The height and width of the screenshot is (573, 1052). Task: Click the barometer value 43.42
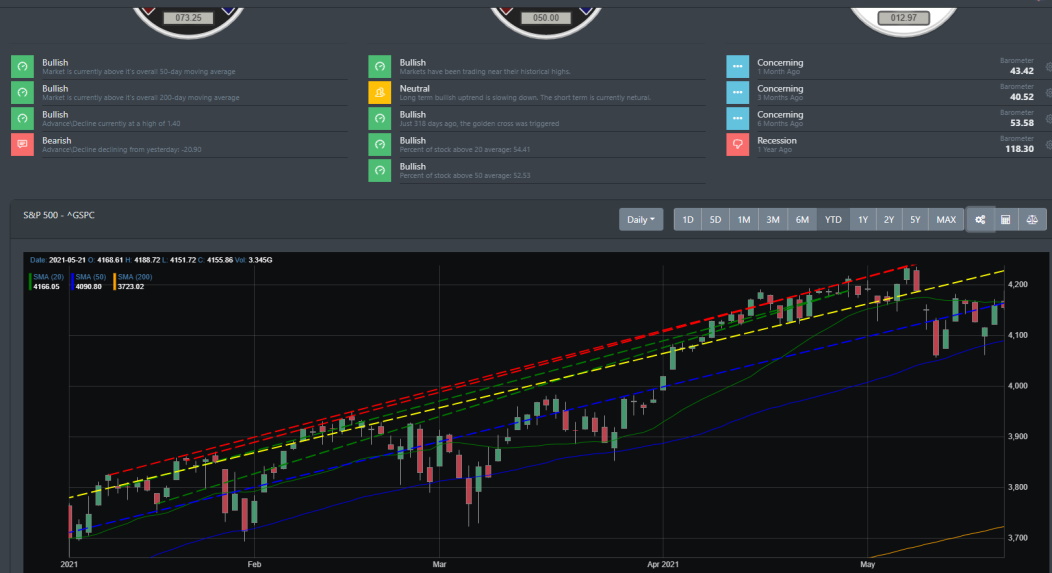1021,71
